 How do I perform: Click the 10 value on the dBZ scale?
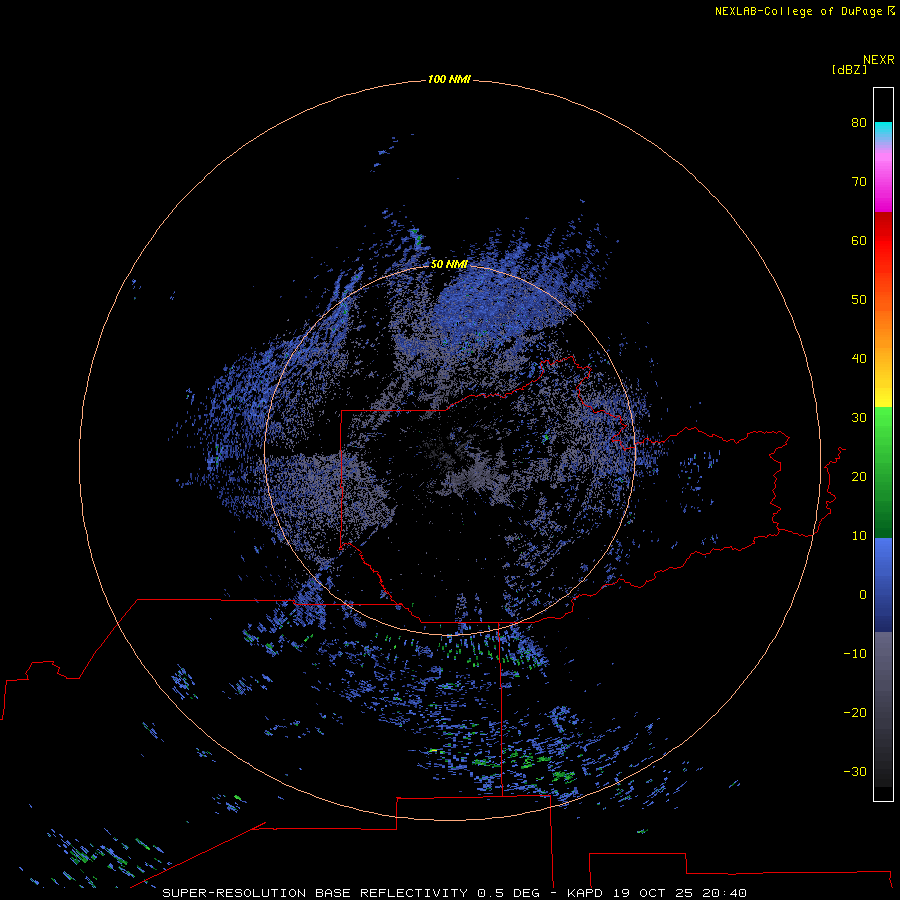(859, 536)
